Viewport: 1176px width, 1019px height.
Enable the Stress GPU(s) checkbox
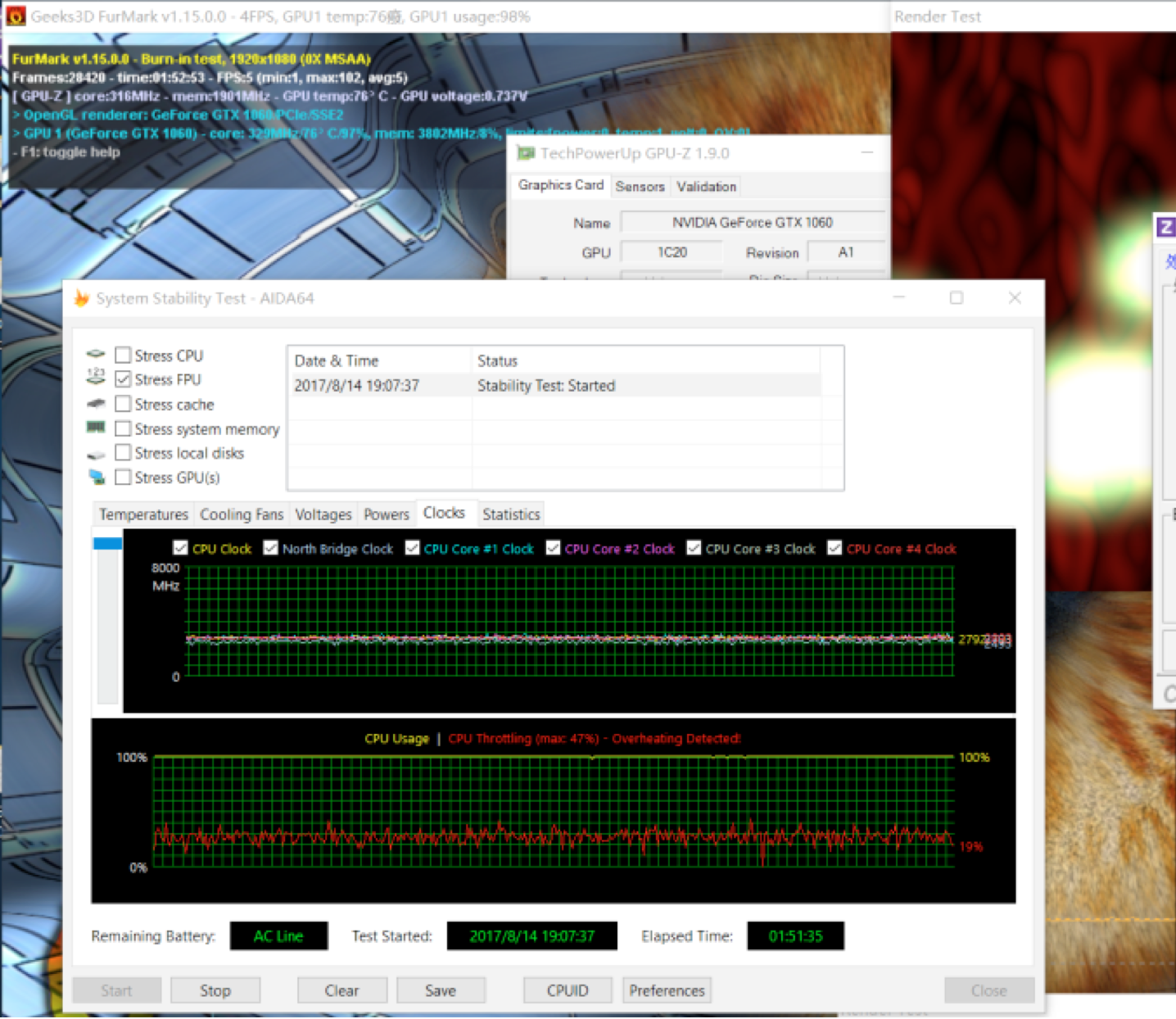[x=123, y=477]
